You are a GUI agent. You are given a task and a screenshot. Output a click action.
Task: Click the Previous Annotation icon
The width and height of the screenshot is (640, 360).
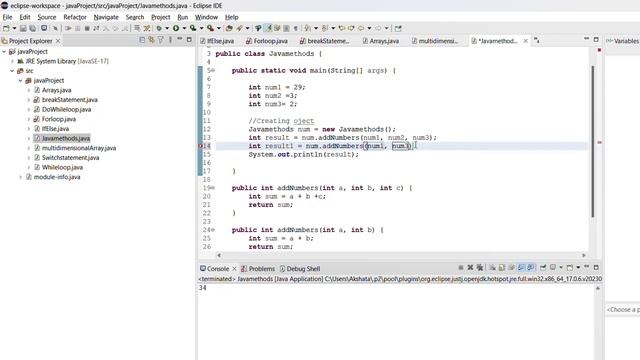[324, 28]
